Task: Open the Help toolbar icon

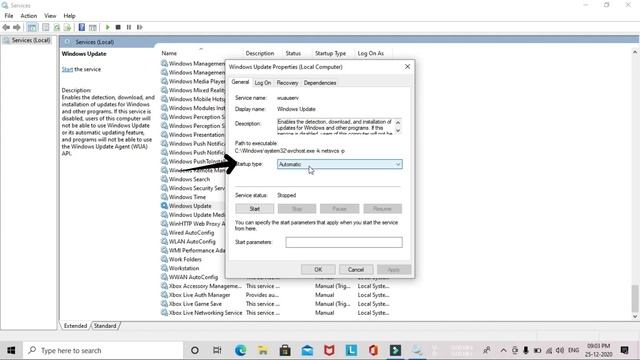Action: coord(82,27)
